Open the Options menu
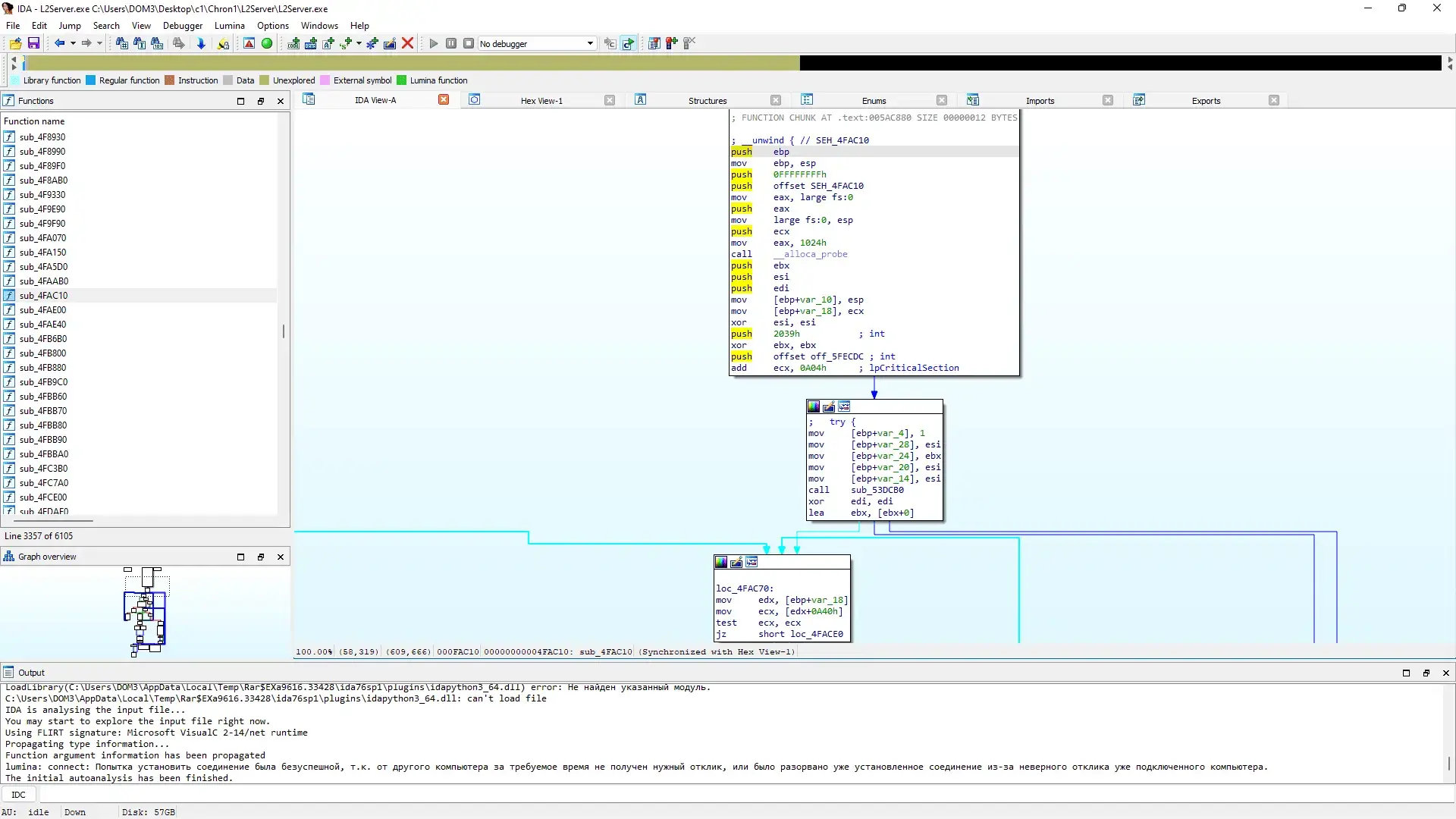1456x819 pixels. tap(273, 25)
